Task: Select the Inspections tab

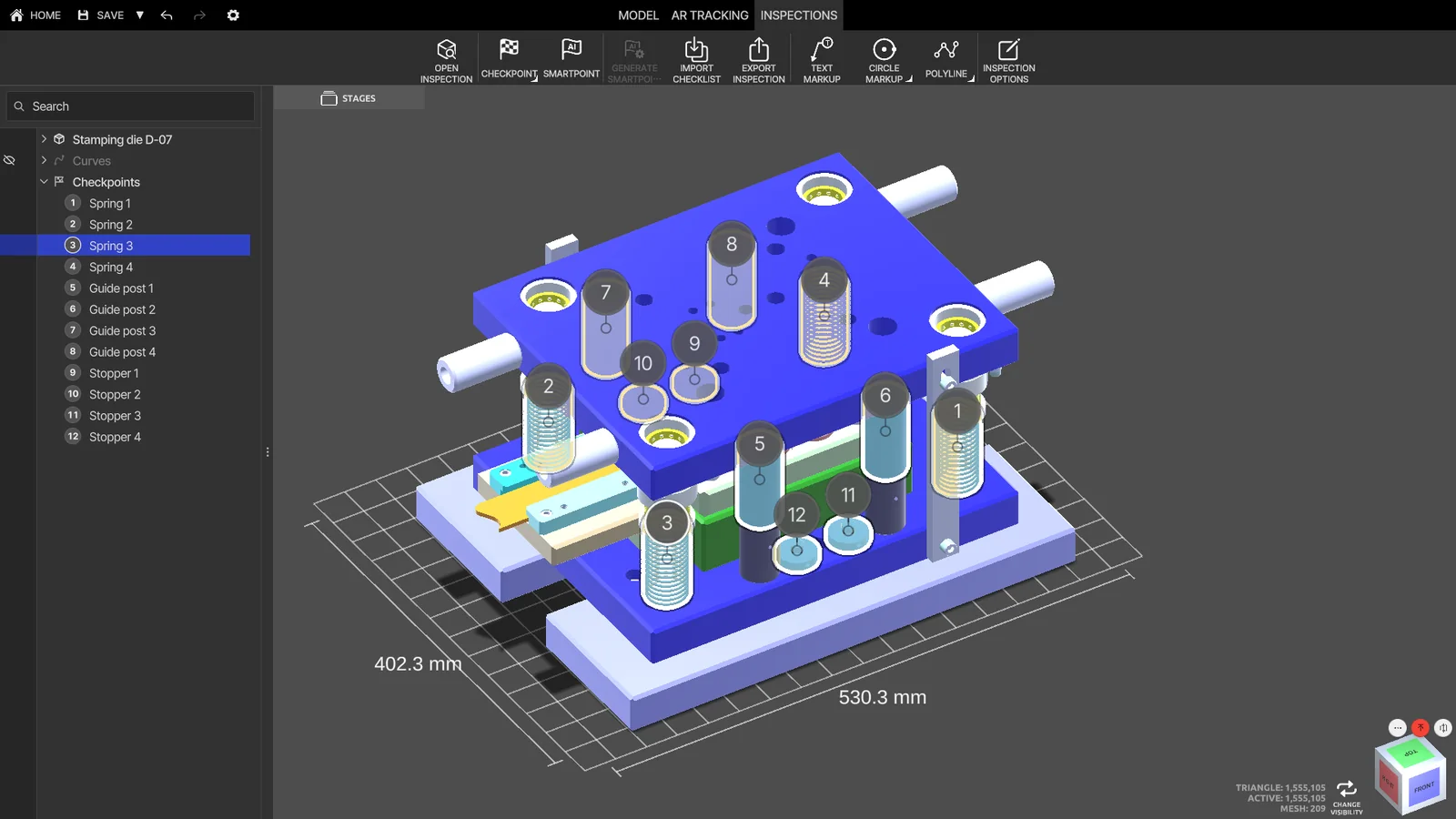Action: [799, 15]
